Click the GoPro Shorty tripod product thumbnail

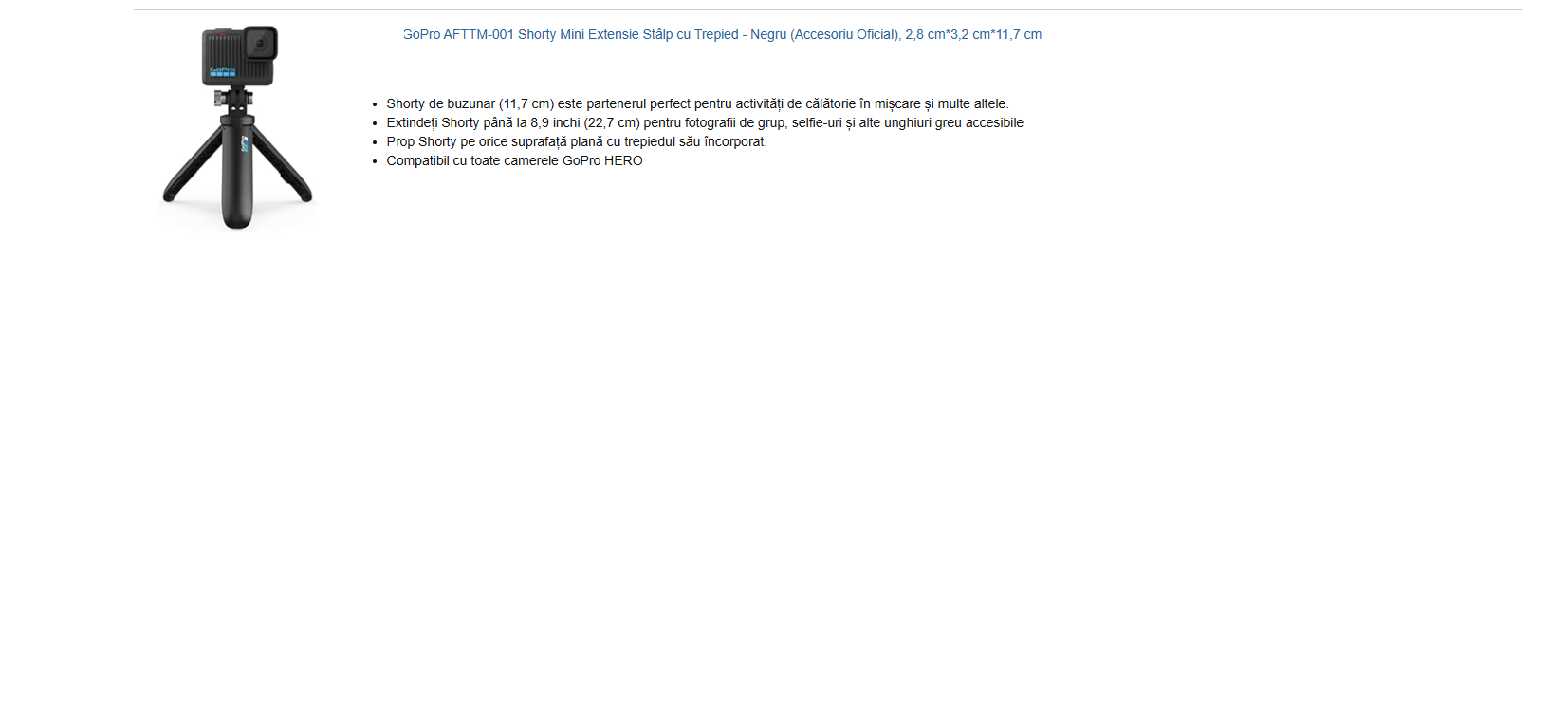(x=237, y=127)
